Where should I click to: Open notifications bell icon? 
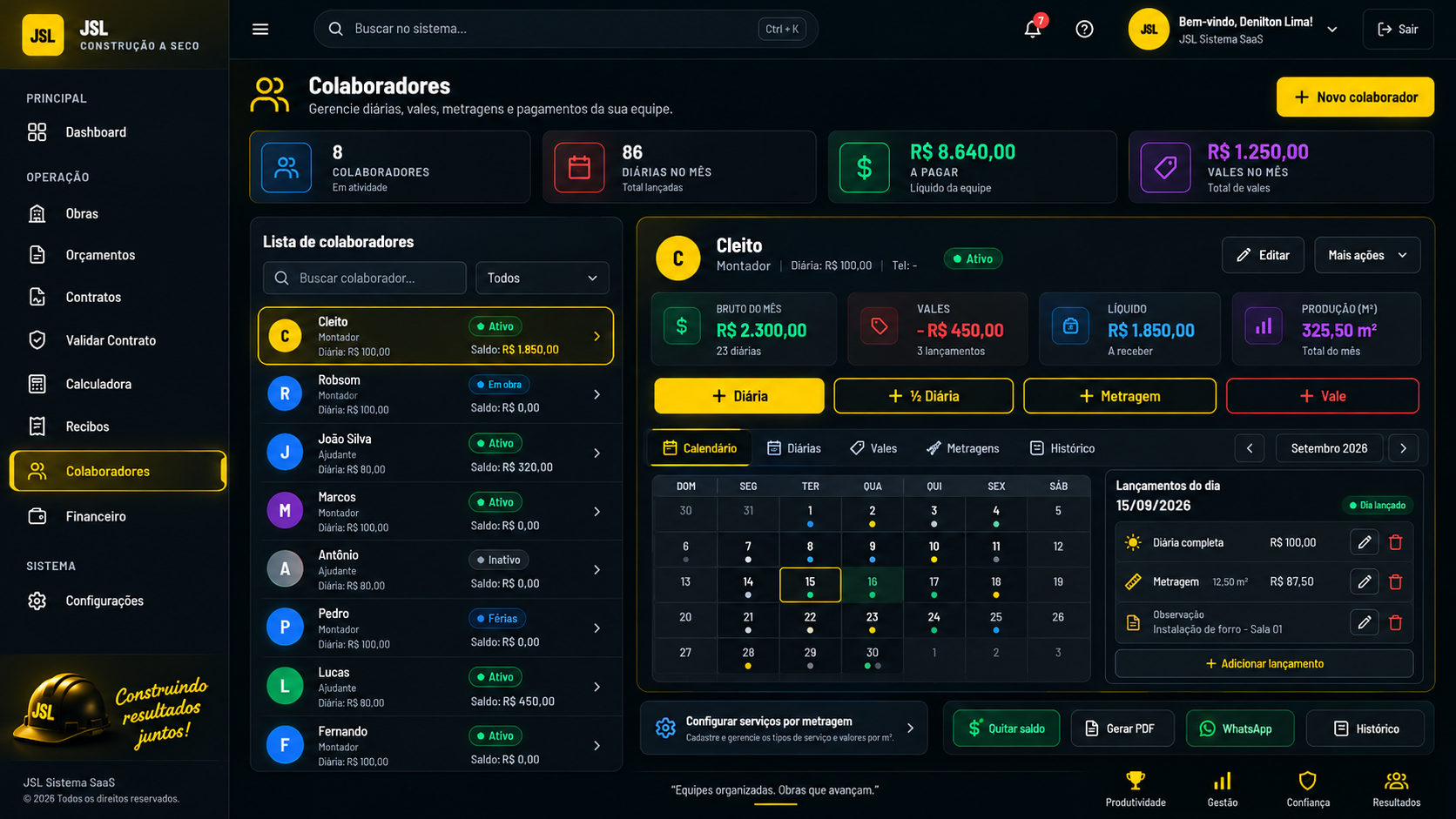click(x=1033, y=29)
